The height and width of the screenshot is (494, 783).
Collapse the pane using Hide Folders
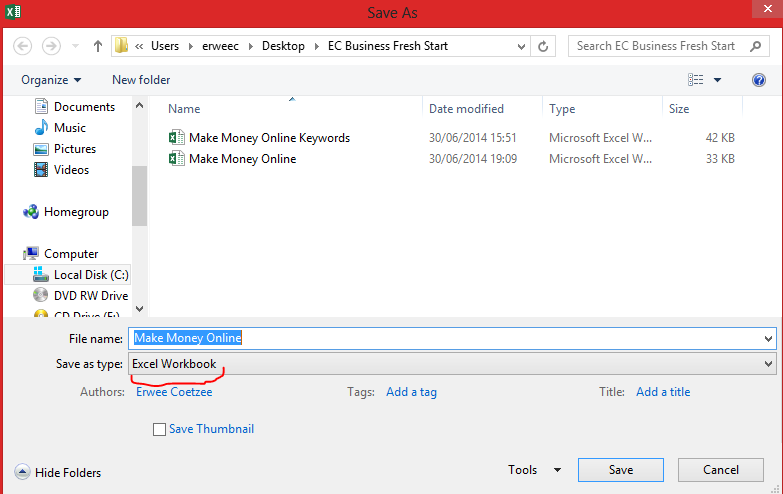tap(58, 473)
